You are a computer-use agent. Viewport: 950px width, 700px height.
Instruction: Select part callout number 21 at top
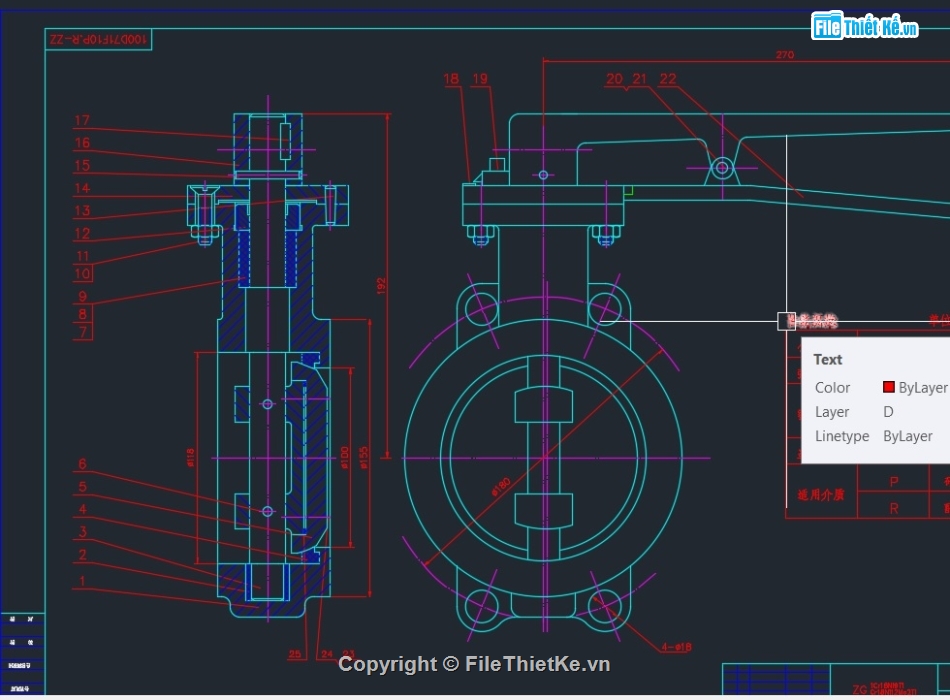(640, 79)
